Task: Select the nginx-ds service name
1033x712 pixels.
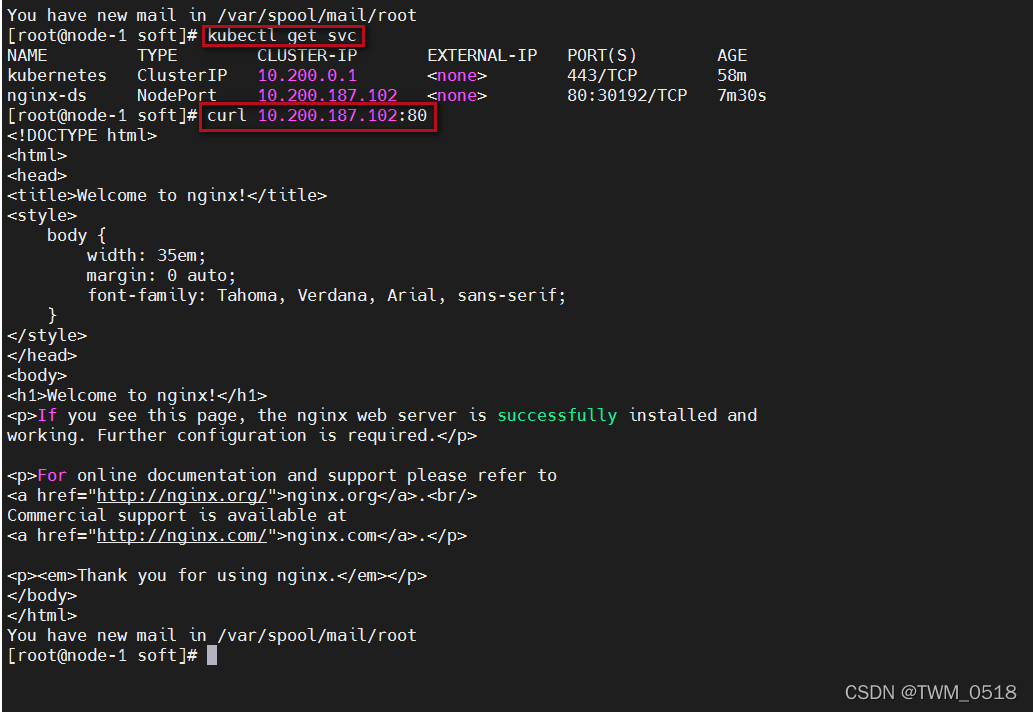Action: pos(47,96)
